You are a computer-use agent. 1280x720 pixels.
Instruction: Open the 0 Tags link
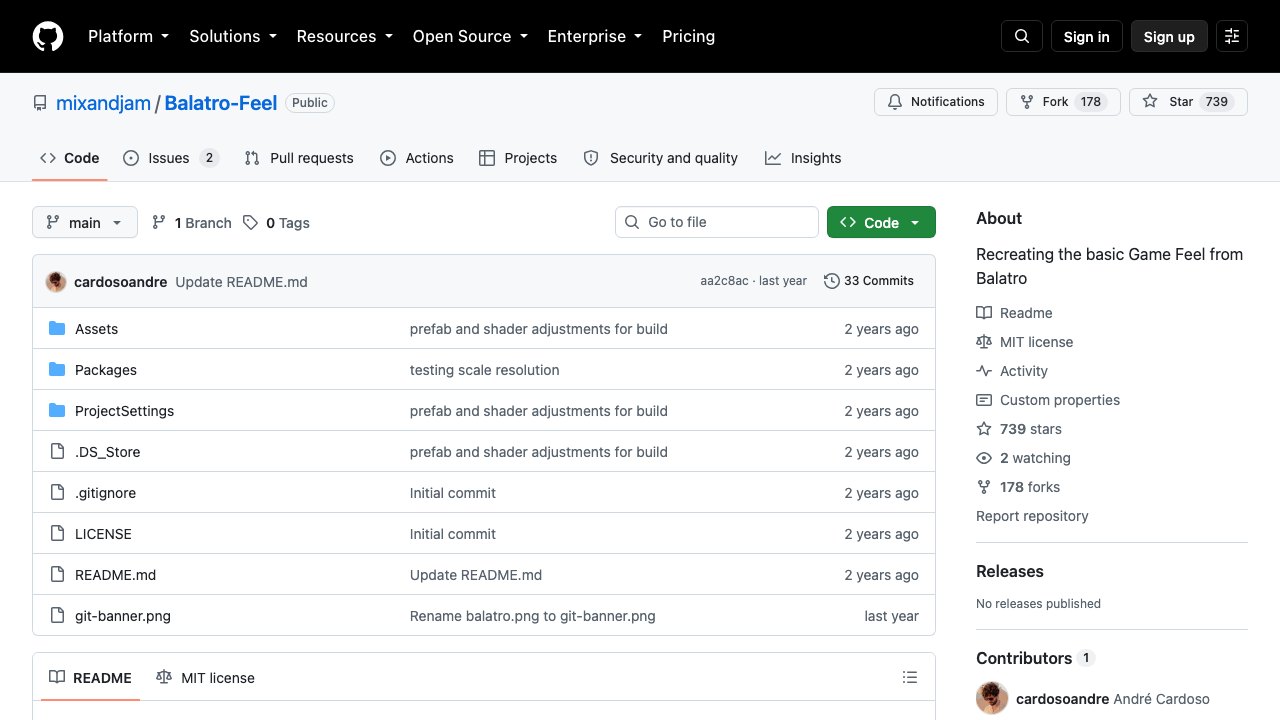[x=276, y=223]
